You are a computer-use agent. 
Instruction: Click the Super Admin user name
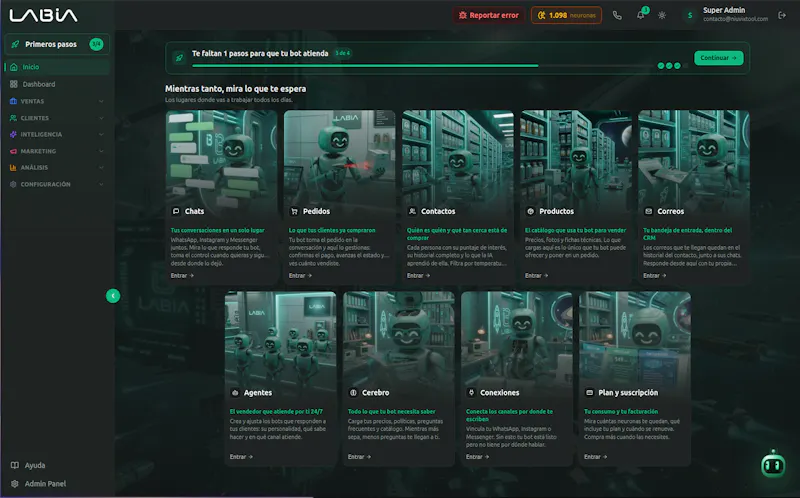pyautogui.click(x=723, y=10)
